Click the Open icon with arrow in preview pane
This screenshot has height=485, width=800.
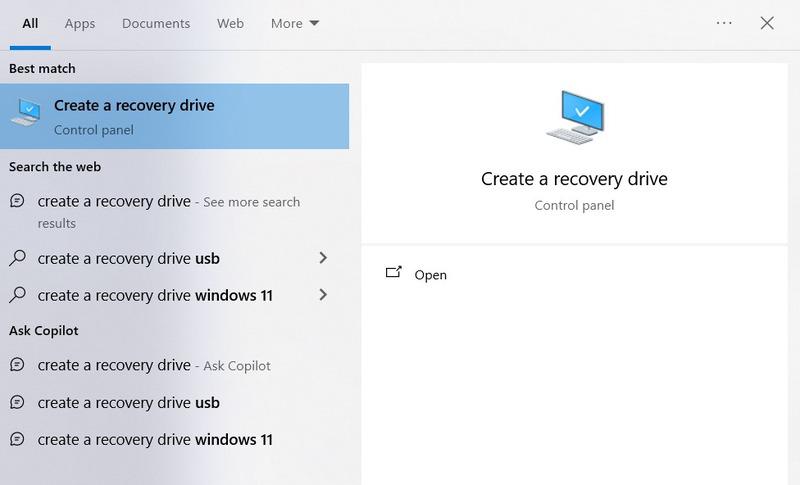[x=393, y=272]
